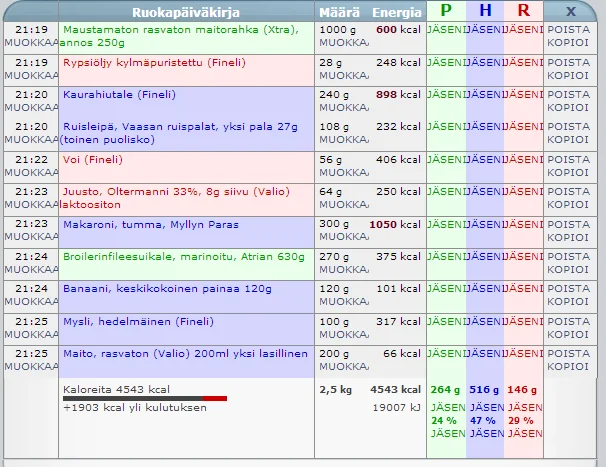Image resolution: width=606 pixels, height=467 pixels.
Task: Copy the Maito, rasvaton row with KOPIOI
Action: coord(569,367)
